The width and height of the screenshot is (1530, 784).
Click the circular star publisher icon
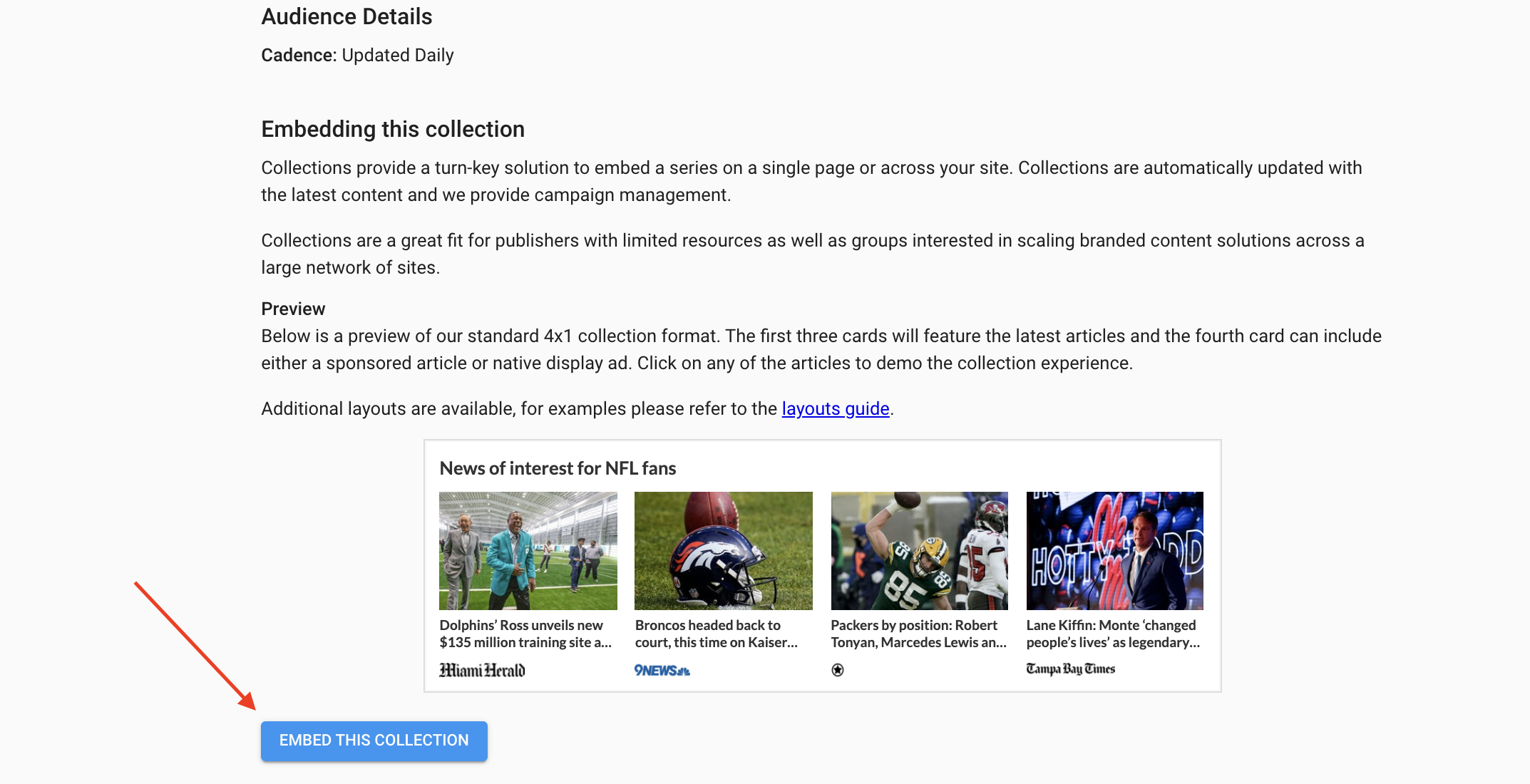838,669
